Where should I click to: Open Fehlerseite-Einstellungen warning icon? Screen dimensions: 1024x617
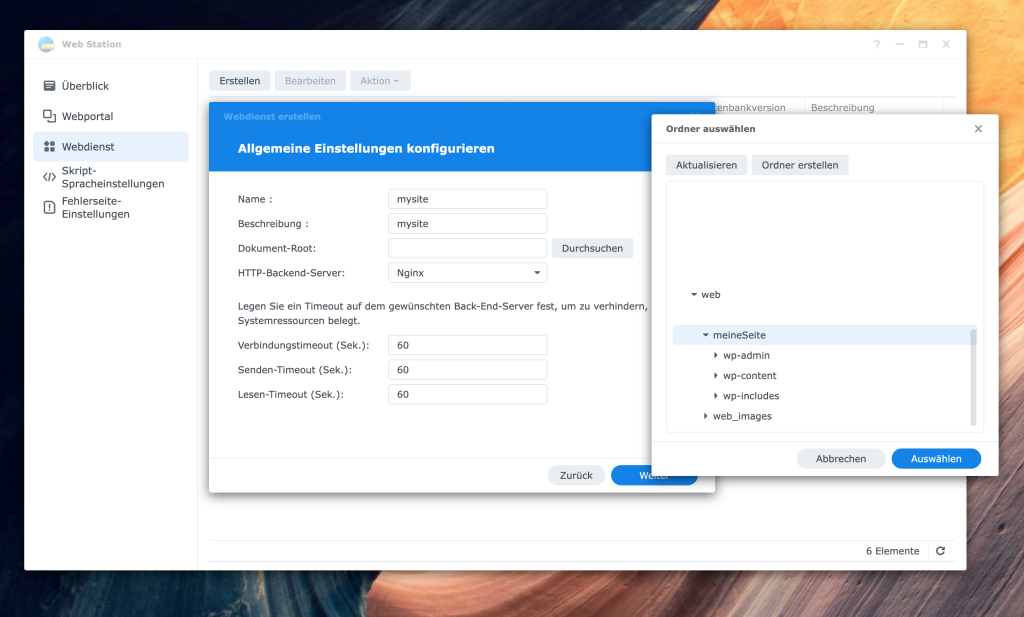(x=49, y=207)
